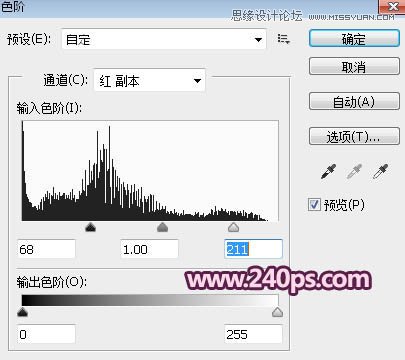
Task: Click the output levels black slider triangle
Action: [22, 312]
